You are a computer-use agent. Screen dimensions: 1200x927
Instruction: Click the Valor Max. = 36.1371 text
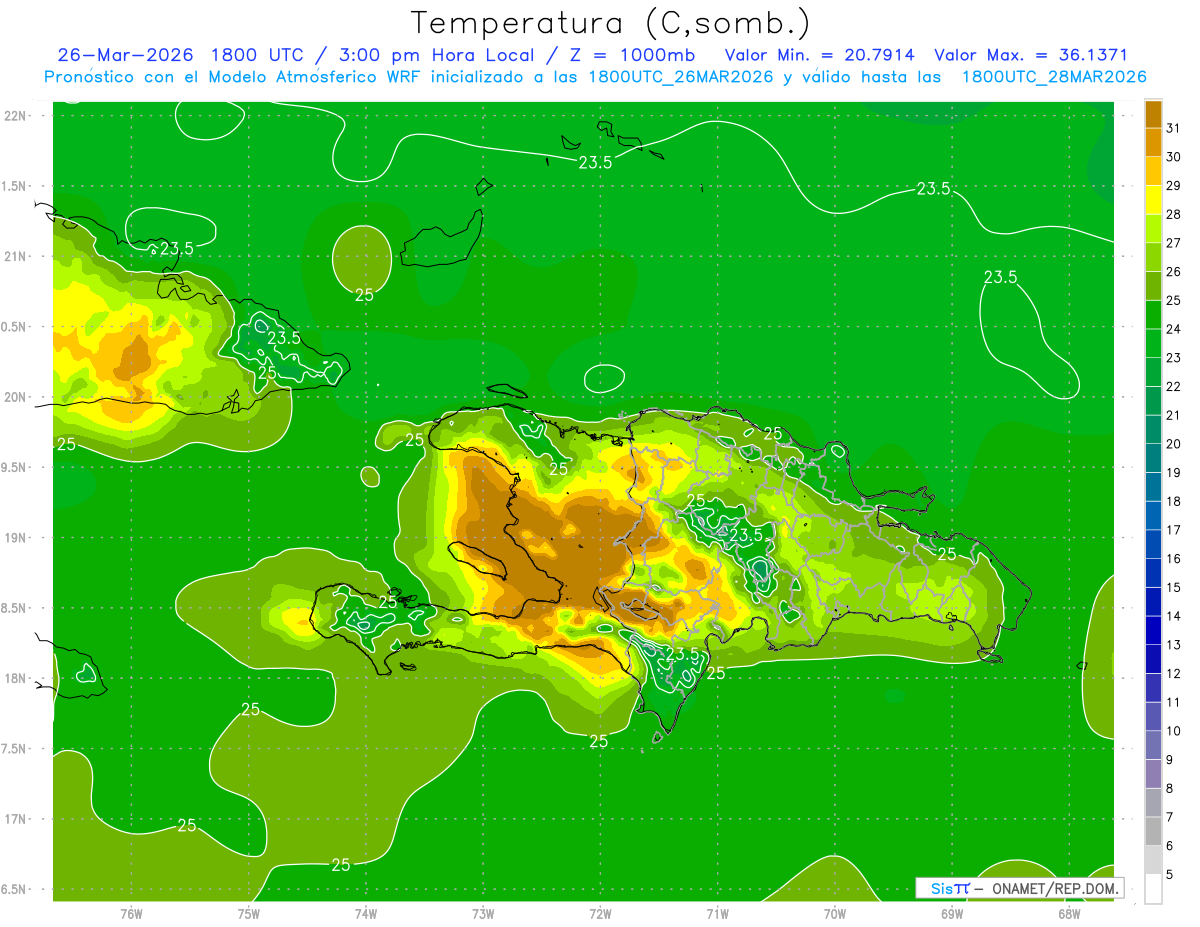tap(1031, 55)
